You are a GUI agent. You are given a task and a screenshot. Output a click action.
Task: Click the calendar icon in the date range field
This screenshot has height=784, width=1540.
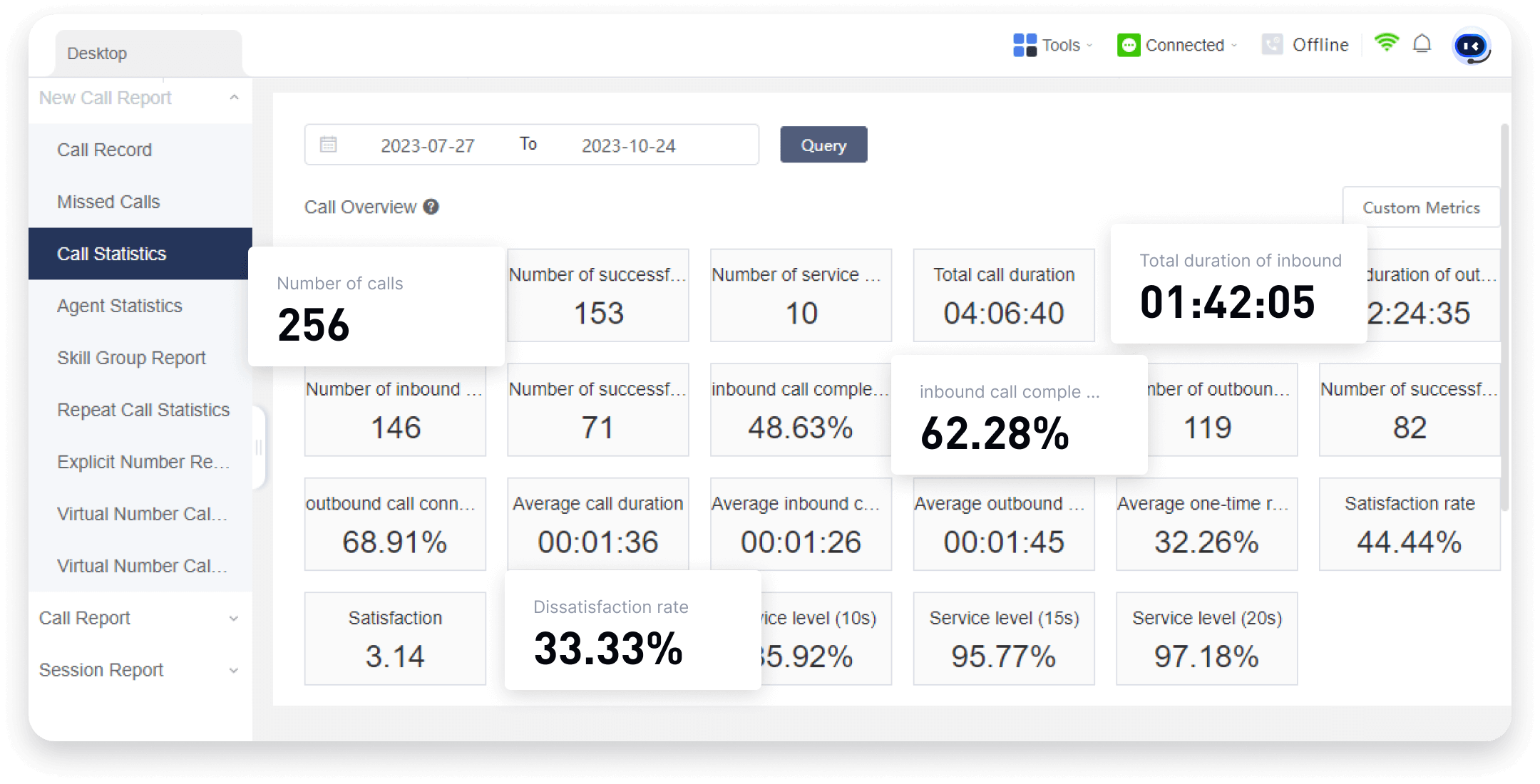tap(327, 144)
